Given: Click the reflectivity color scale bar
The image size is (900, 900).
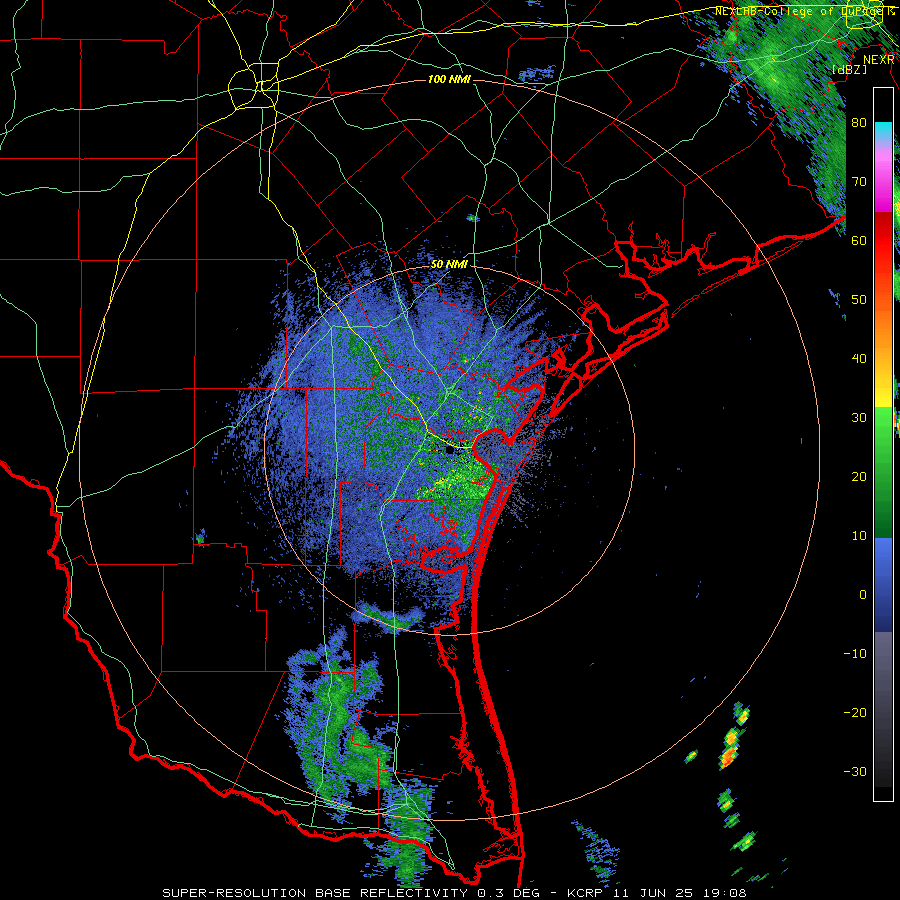Looking at the screenshot, I should click(883, 444).
